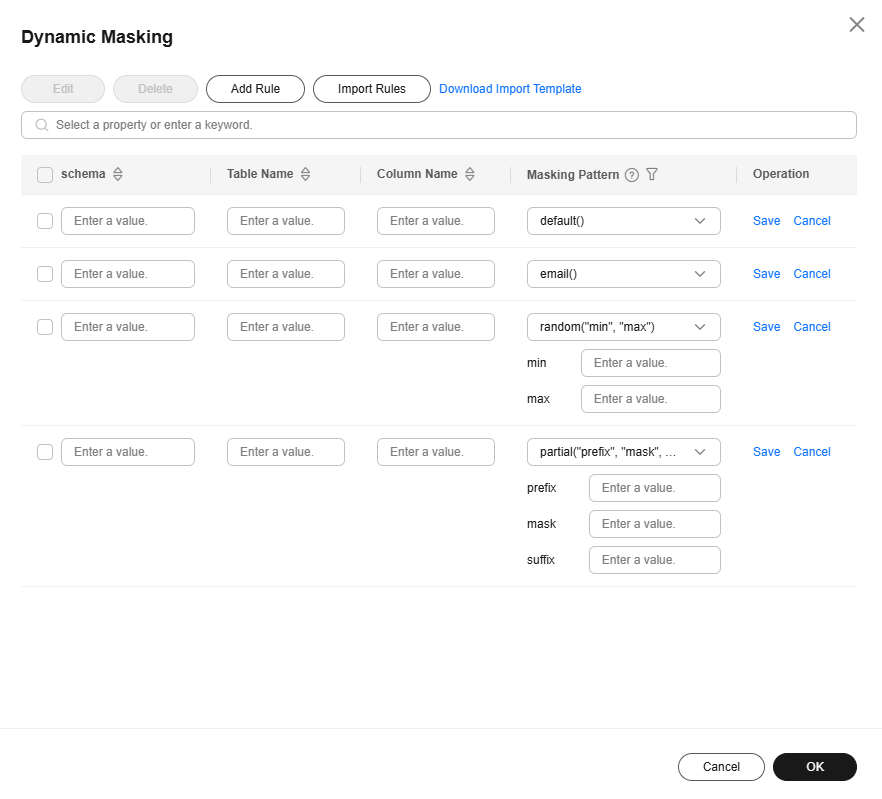Tick the random rule row checkbox

pyautogui.click(x=45, y=327)
